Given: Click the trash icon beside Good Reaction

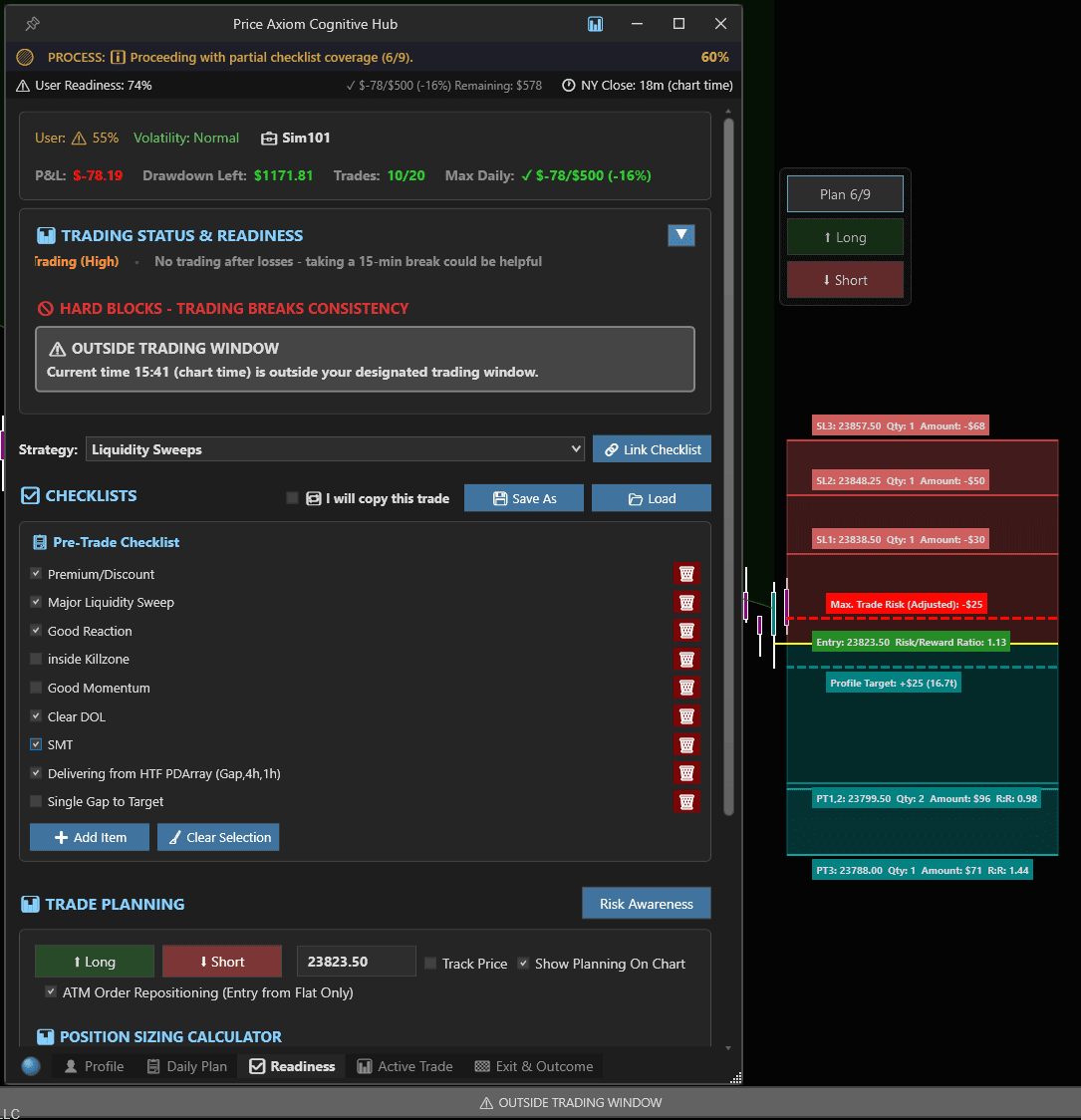Looking at the screenshot, I should pyautogui.click(x=686, y=631).
